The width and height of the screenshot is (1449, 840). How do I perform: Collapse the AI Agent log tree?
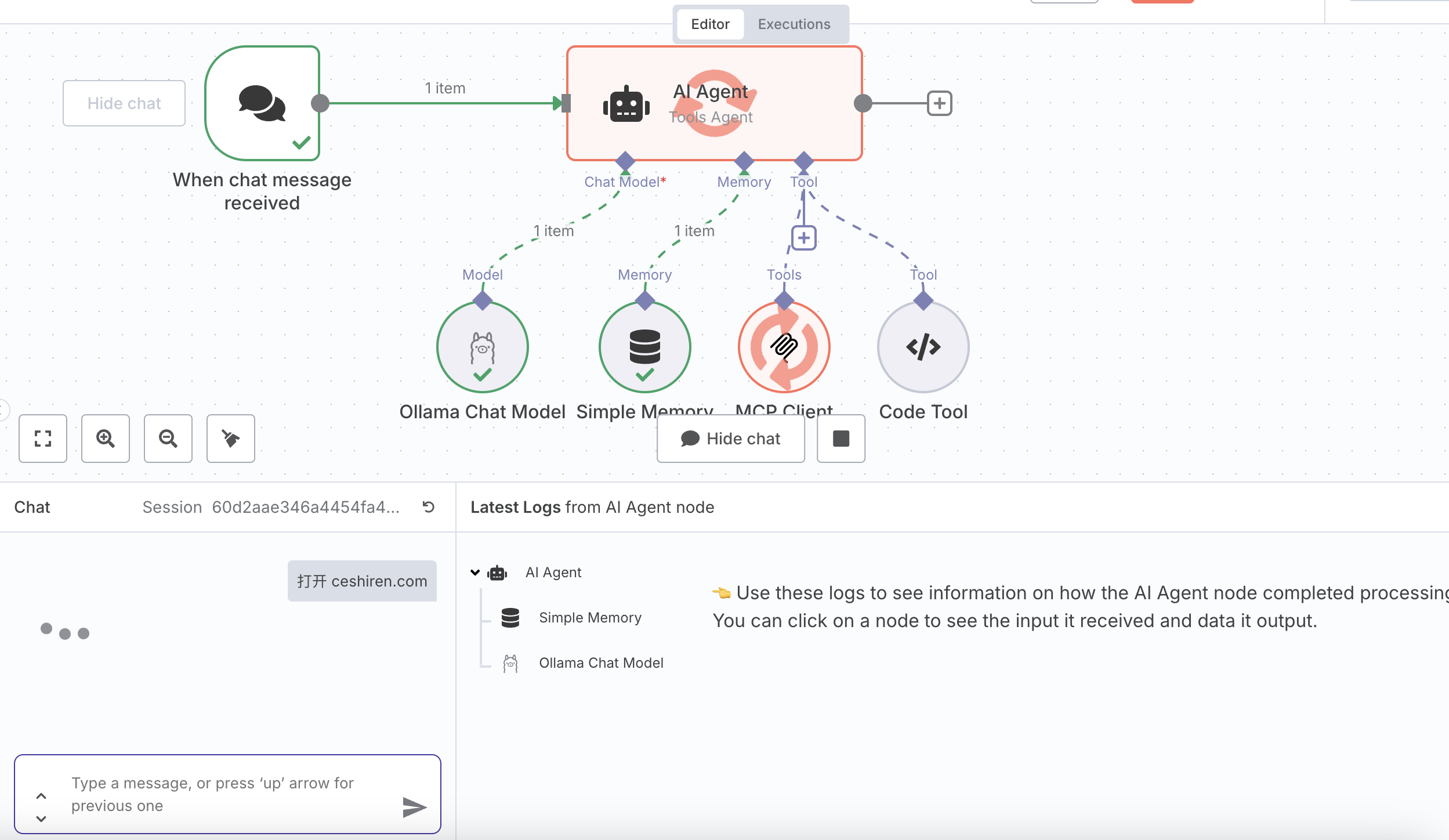[475, 573]
